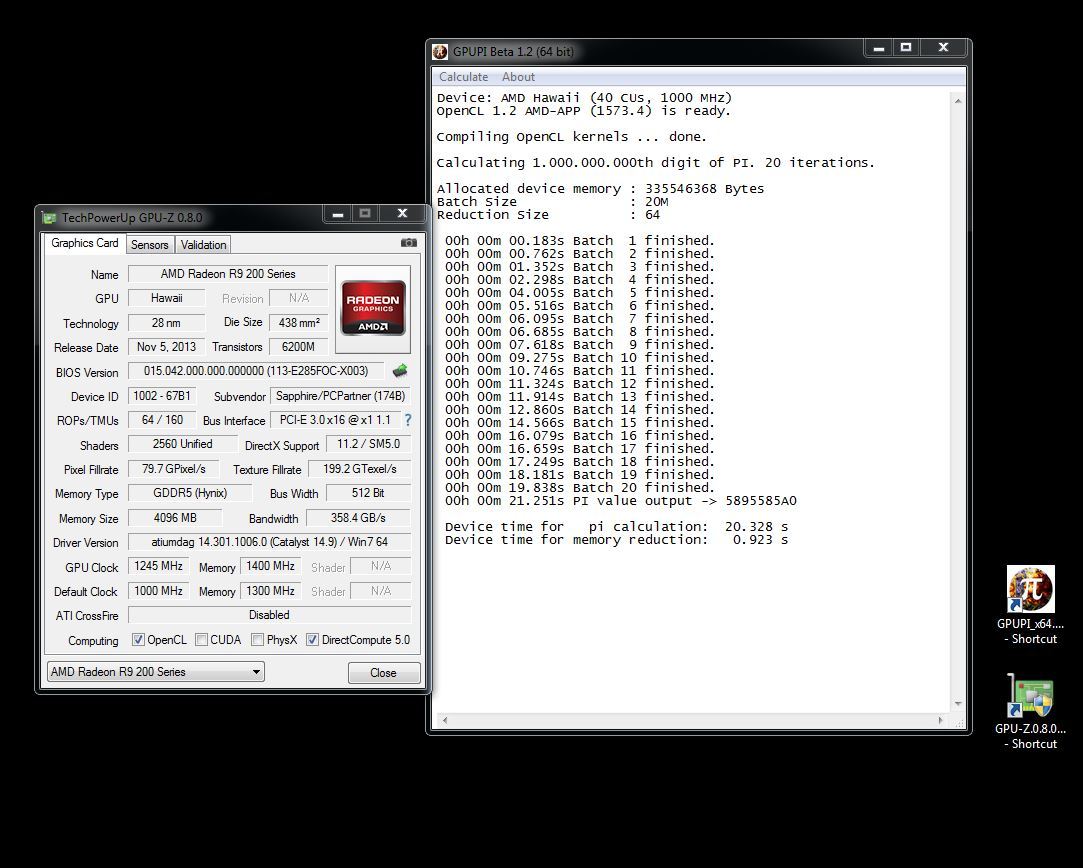Click the Driver Version field

269,542
